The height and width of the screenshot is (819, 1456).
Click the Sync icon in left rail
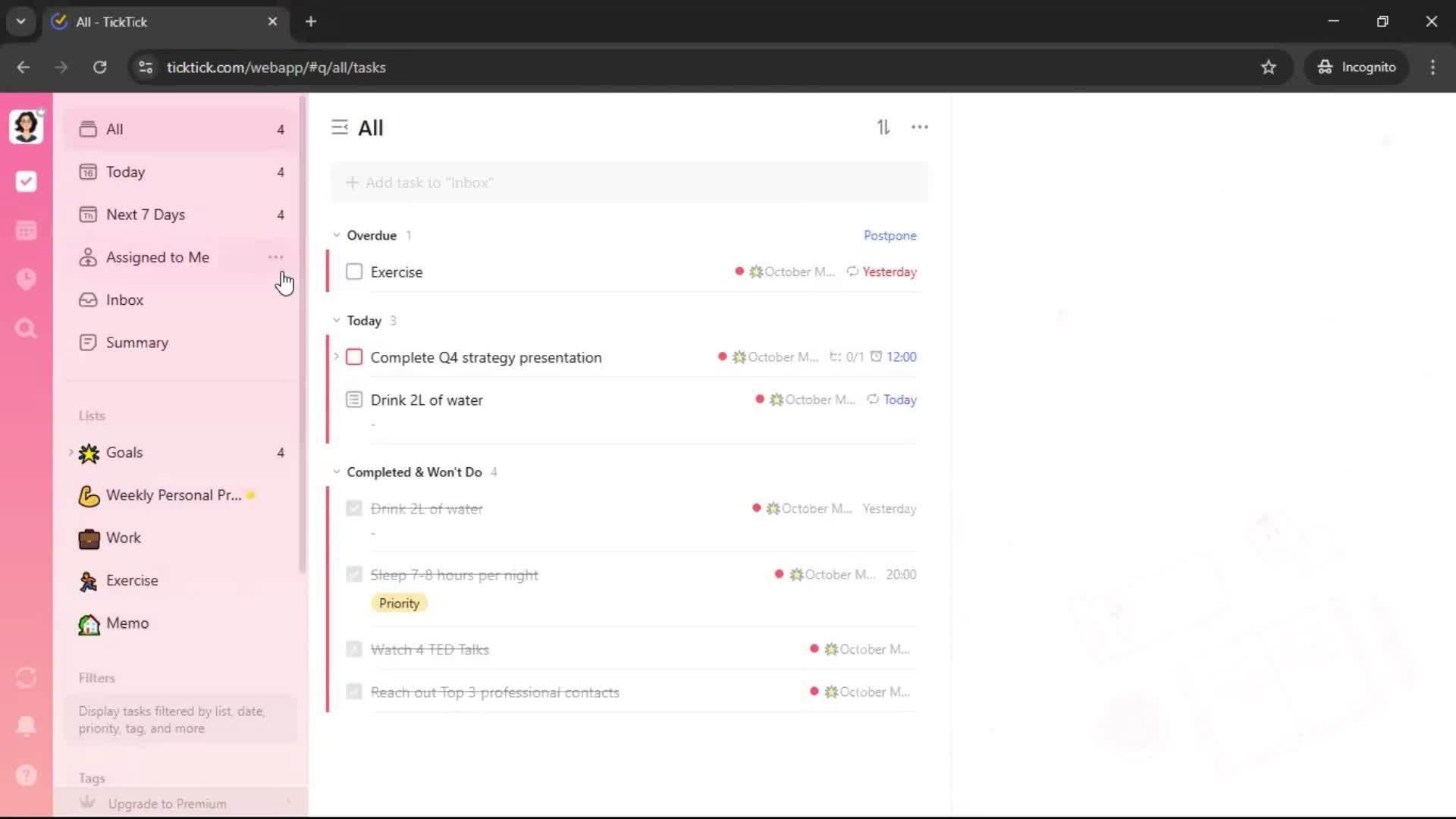coord(26,677)
